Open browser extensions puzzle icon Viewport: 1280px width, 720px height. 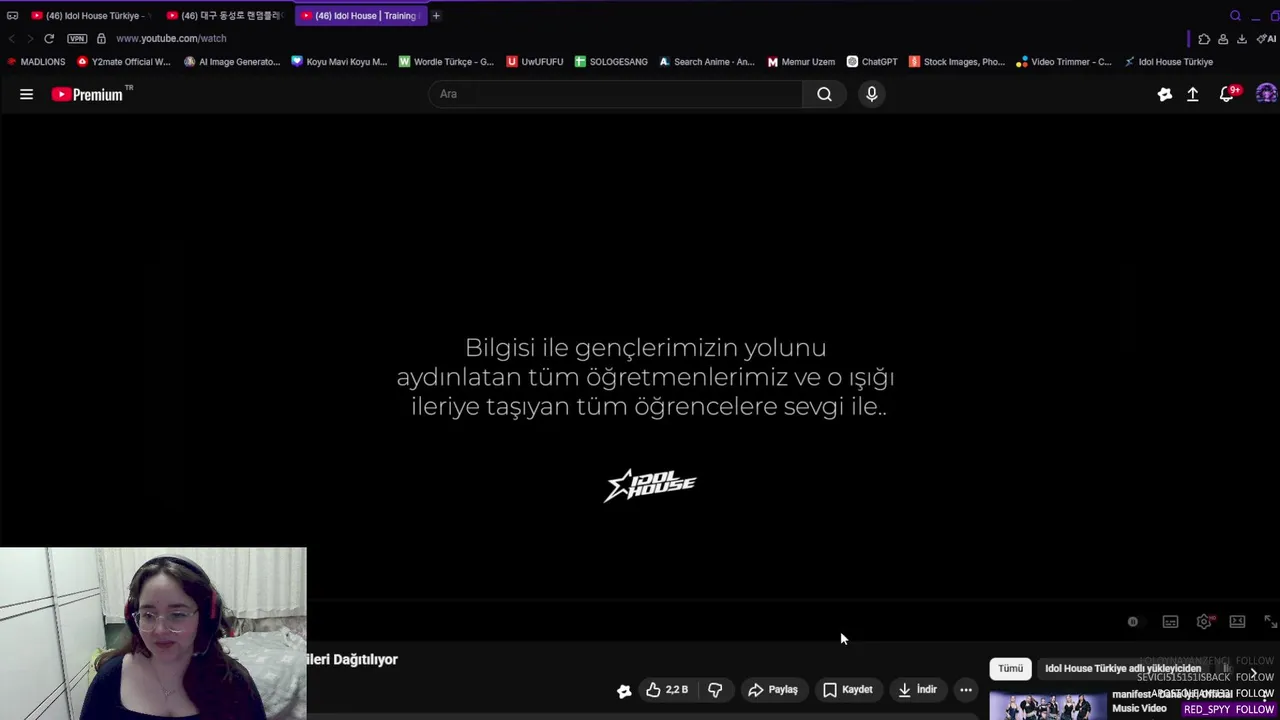tap(1204, 39)
